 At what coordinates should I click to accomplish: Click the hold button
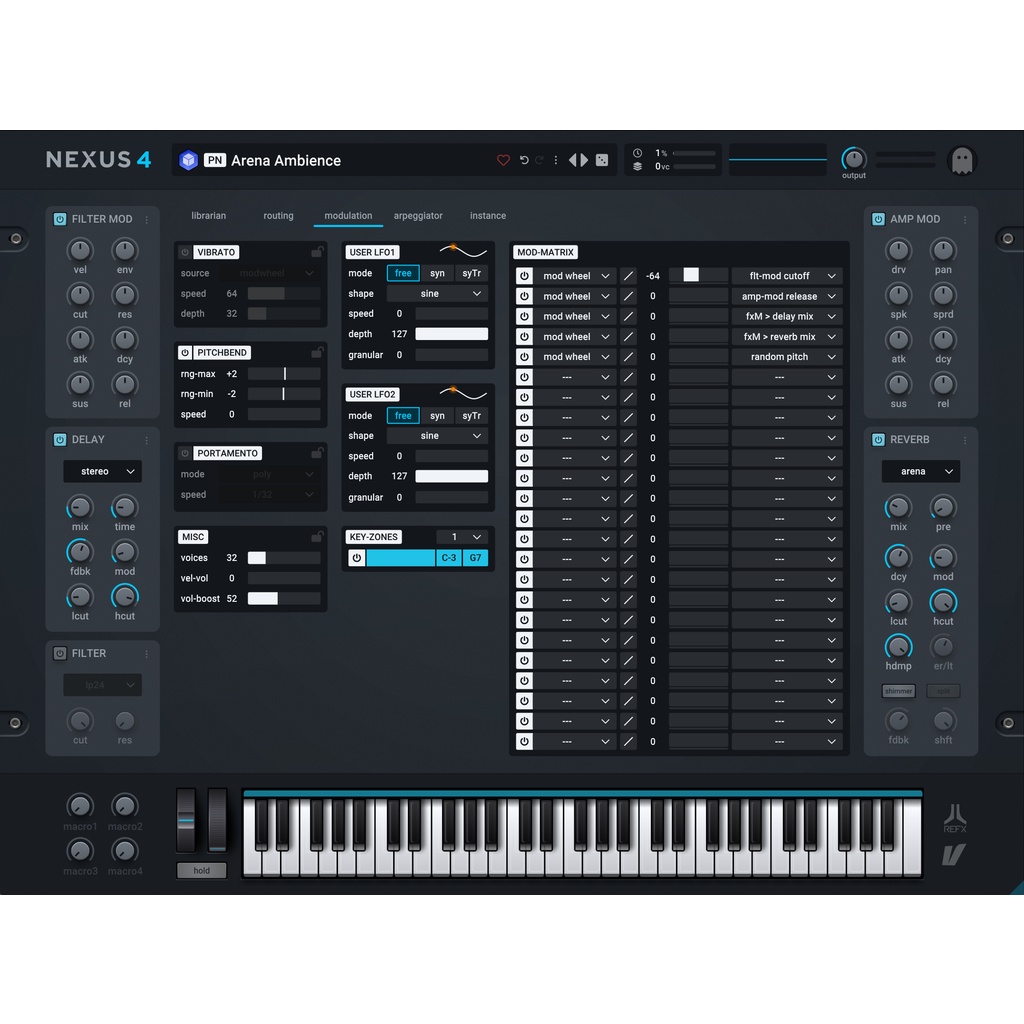pos(202,871)
